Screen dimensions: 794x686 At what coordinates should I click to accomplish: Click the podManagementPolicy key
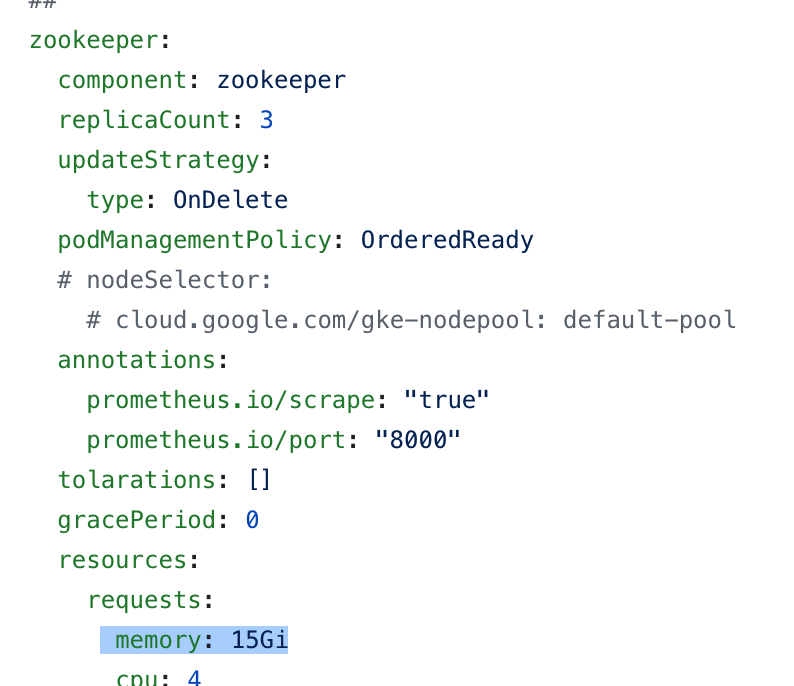(x=194, y=240)
